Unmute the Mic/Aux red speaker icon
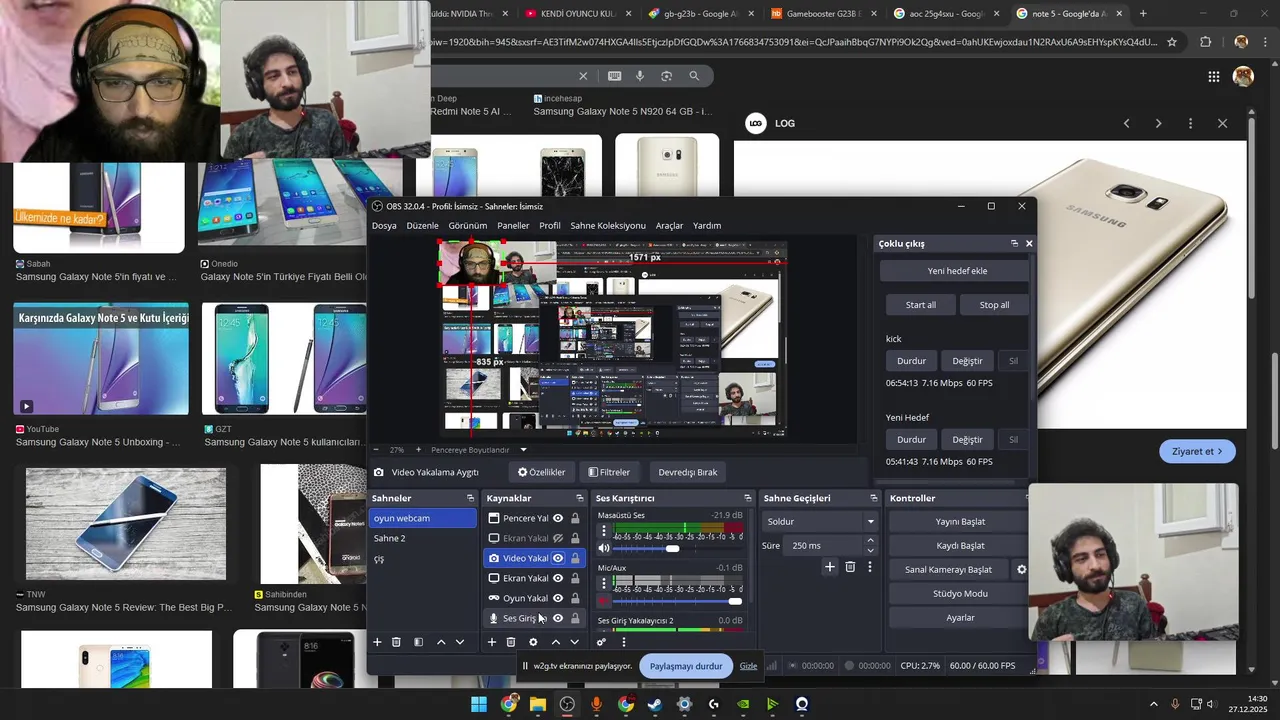Image resolution: width=1280 pixels, height=720 pixels. pos(603,601)
